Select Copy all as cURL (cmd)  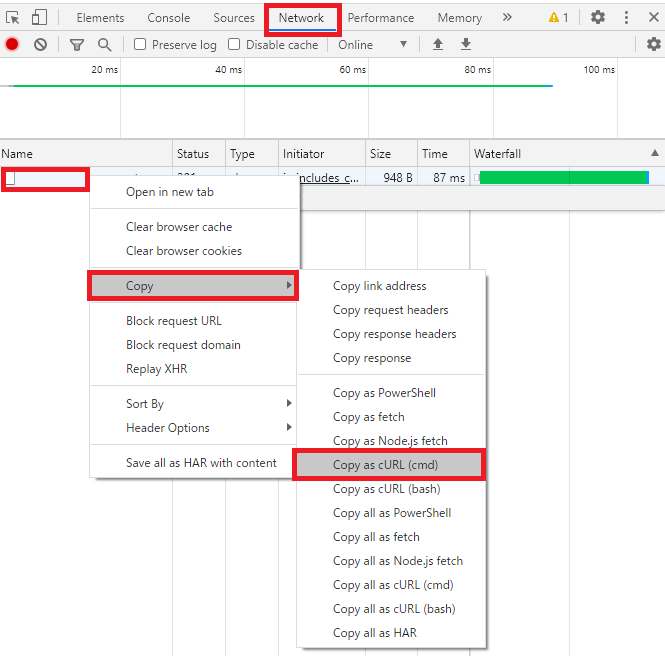click(391, 585)
